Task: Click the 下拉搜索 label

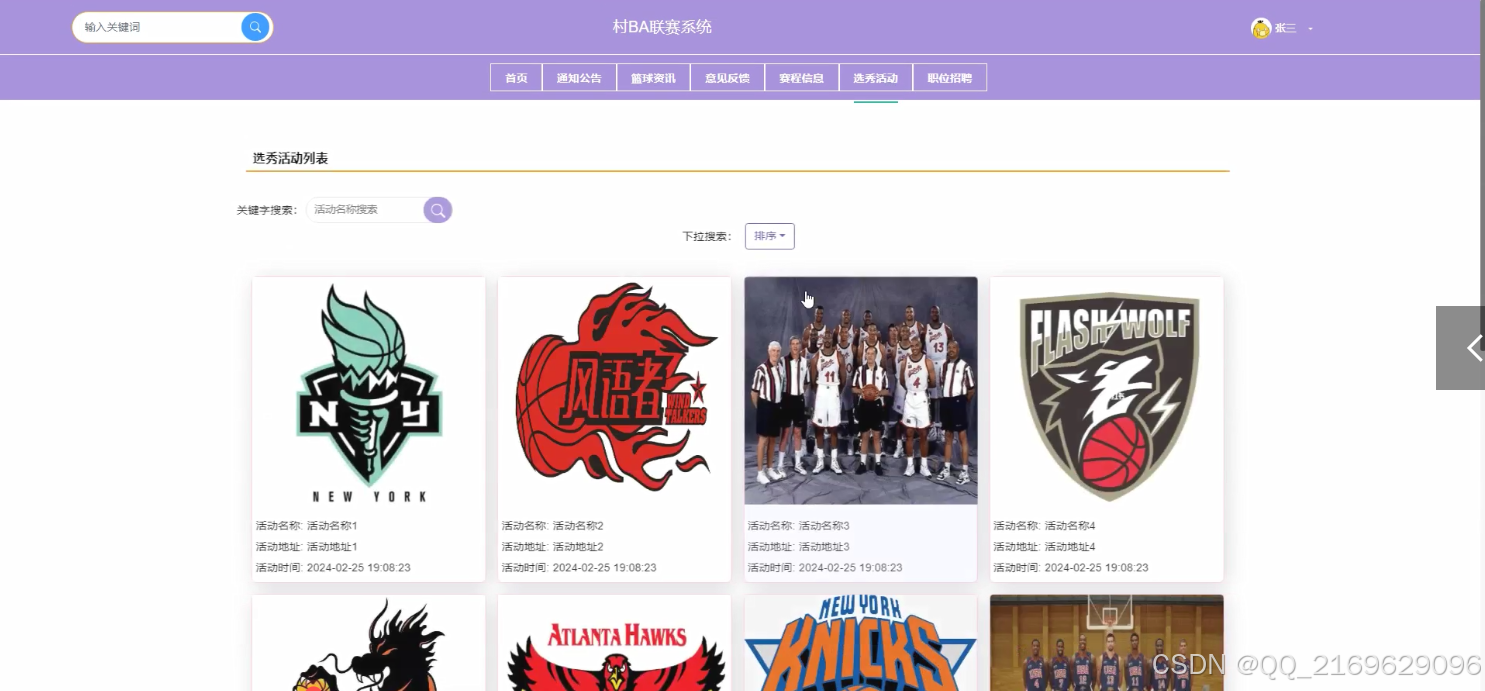Action: pyautogui.click(x=707, y=237)
